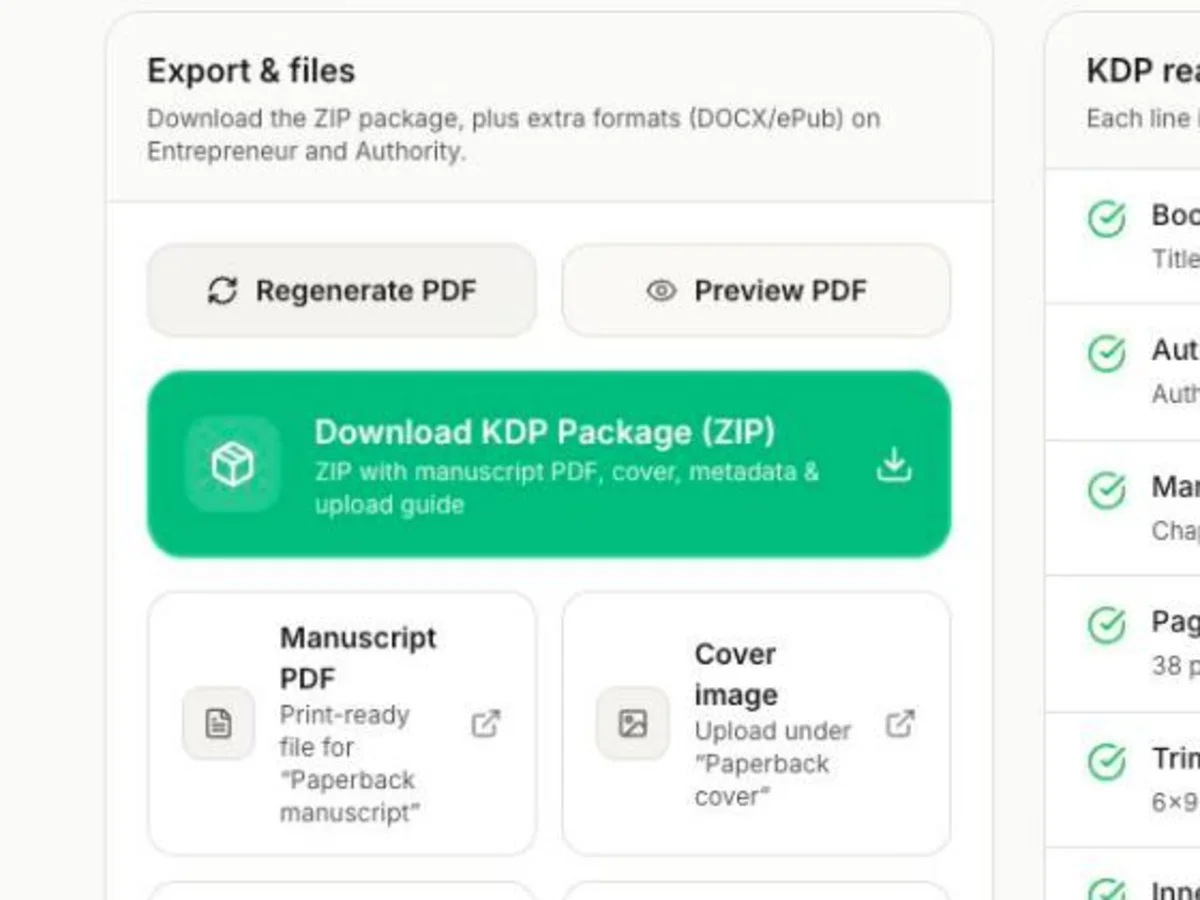Open the Cover image card
Viewport: 1200px width, 900px height.
coord(756,723)
